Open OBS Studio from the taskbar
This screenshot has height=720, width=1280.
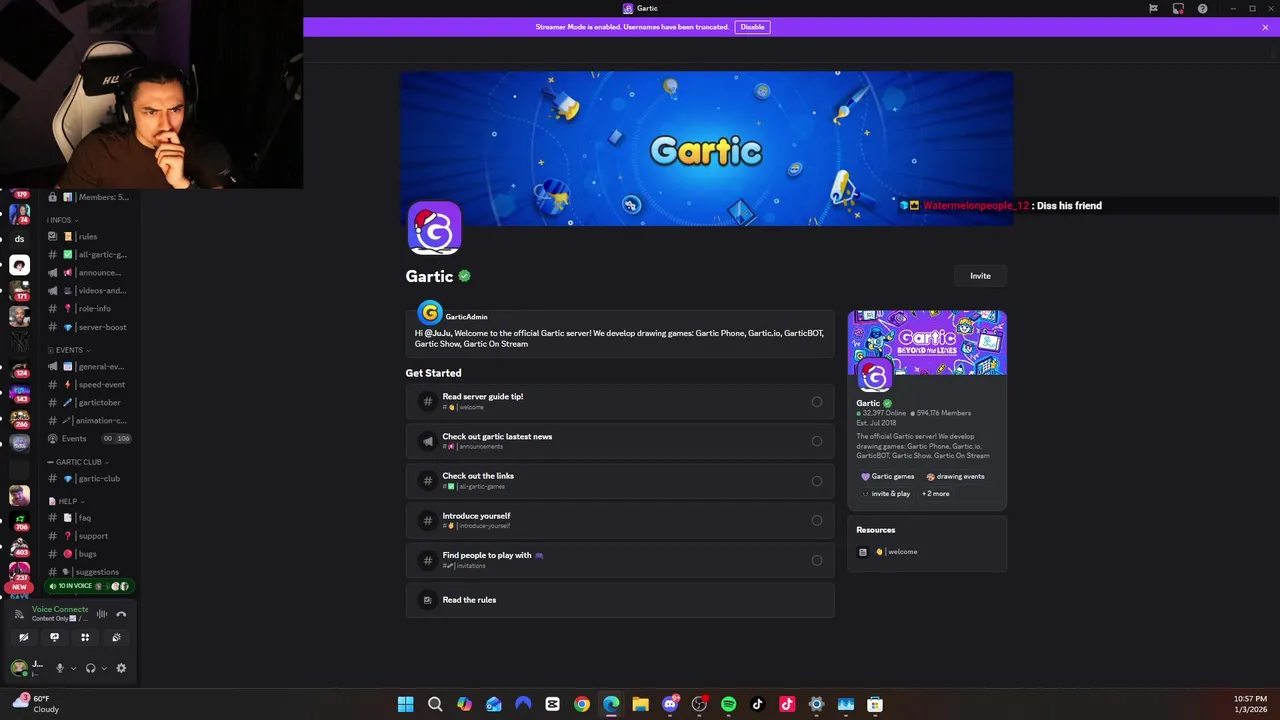699,704
